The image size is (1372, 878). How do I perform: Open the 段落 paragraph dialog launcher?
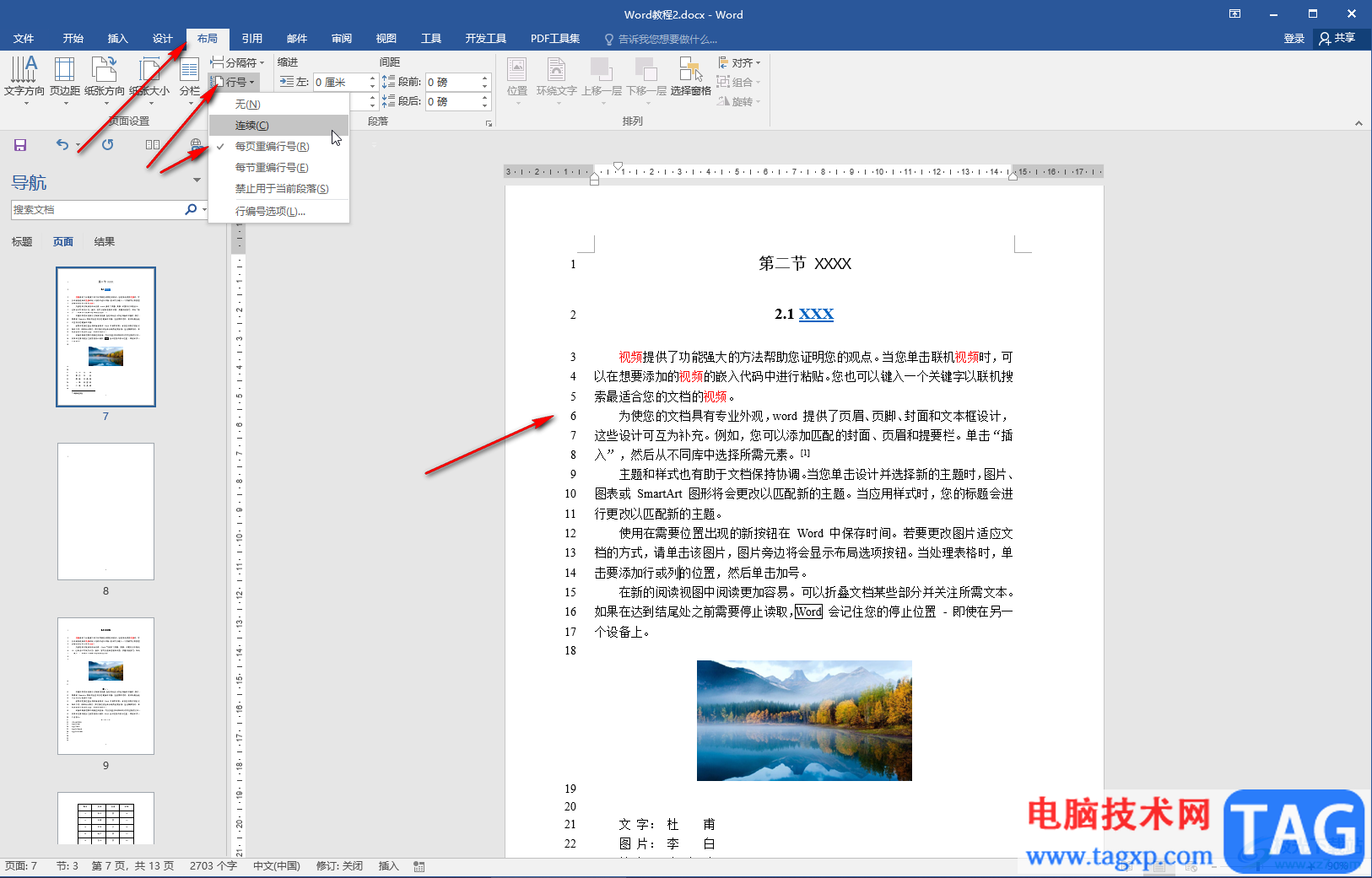coord(489,123)
